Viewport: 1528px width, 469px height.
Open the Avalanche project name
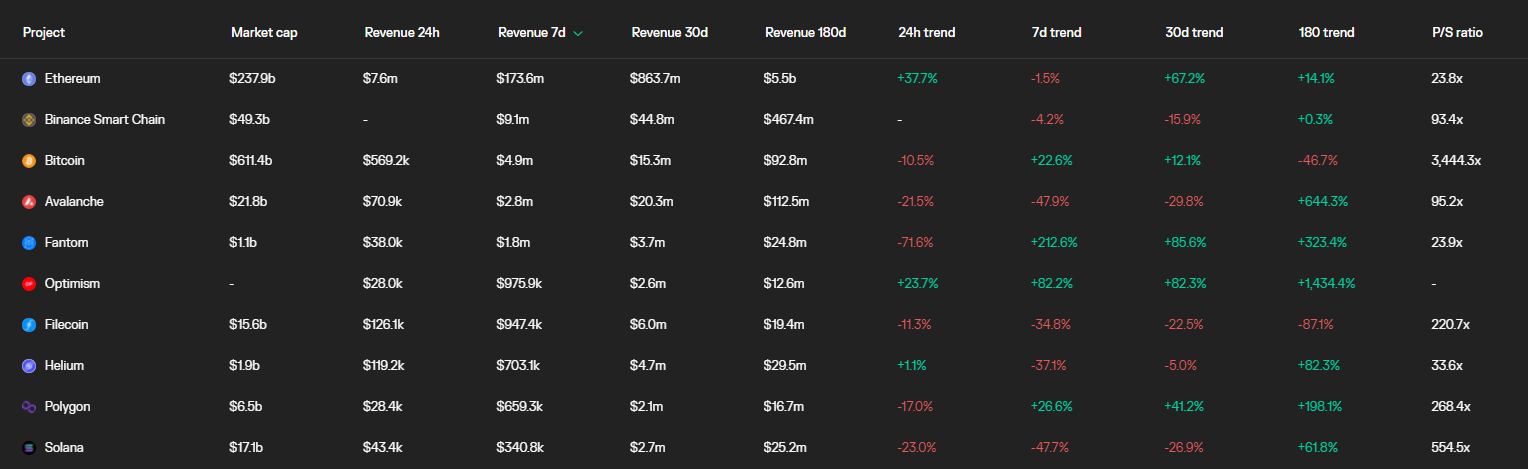[74, 201]
